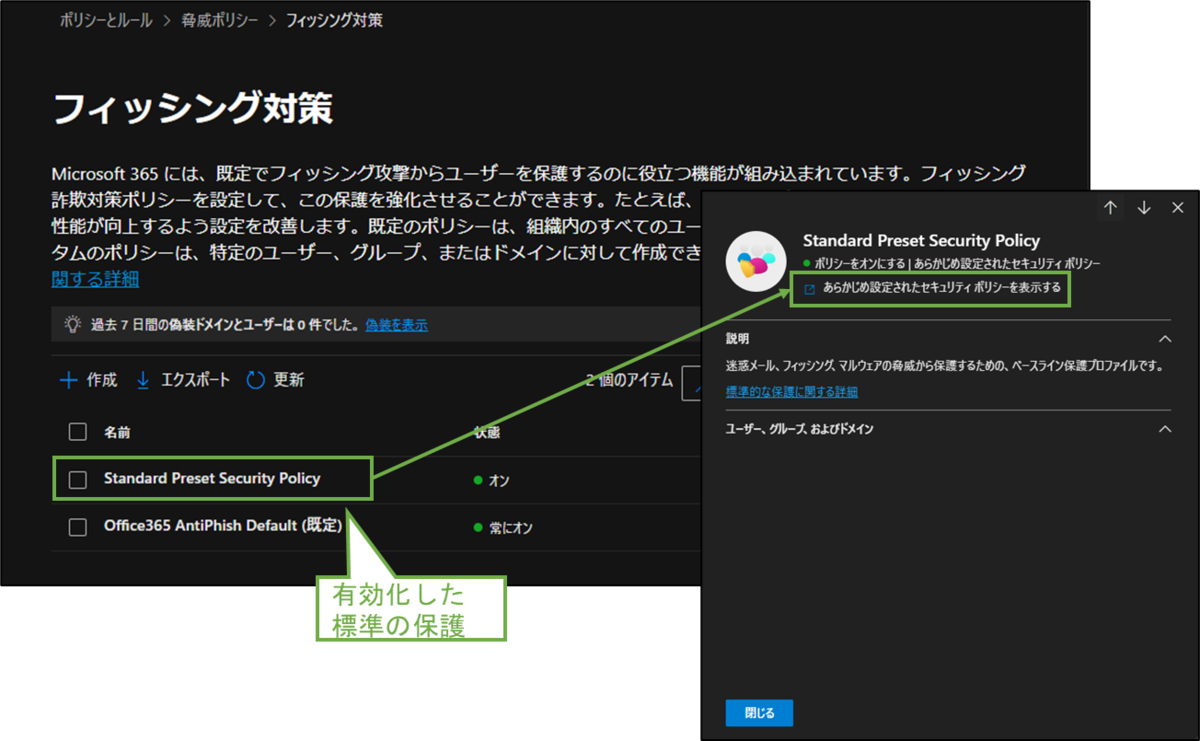Click the Standard Preset policy logo thumbnail
The height and width of the screenshot is (741, 1200).
755,262
